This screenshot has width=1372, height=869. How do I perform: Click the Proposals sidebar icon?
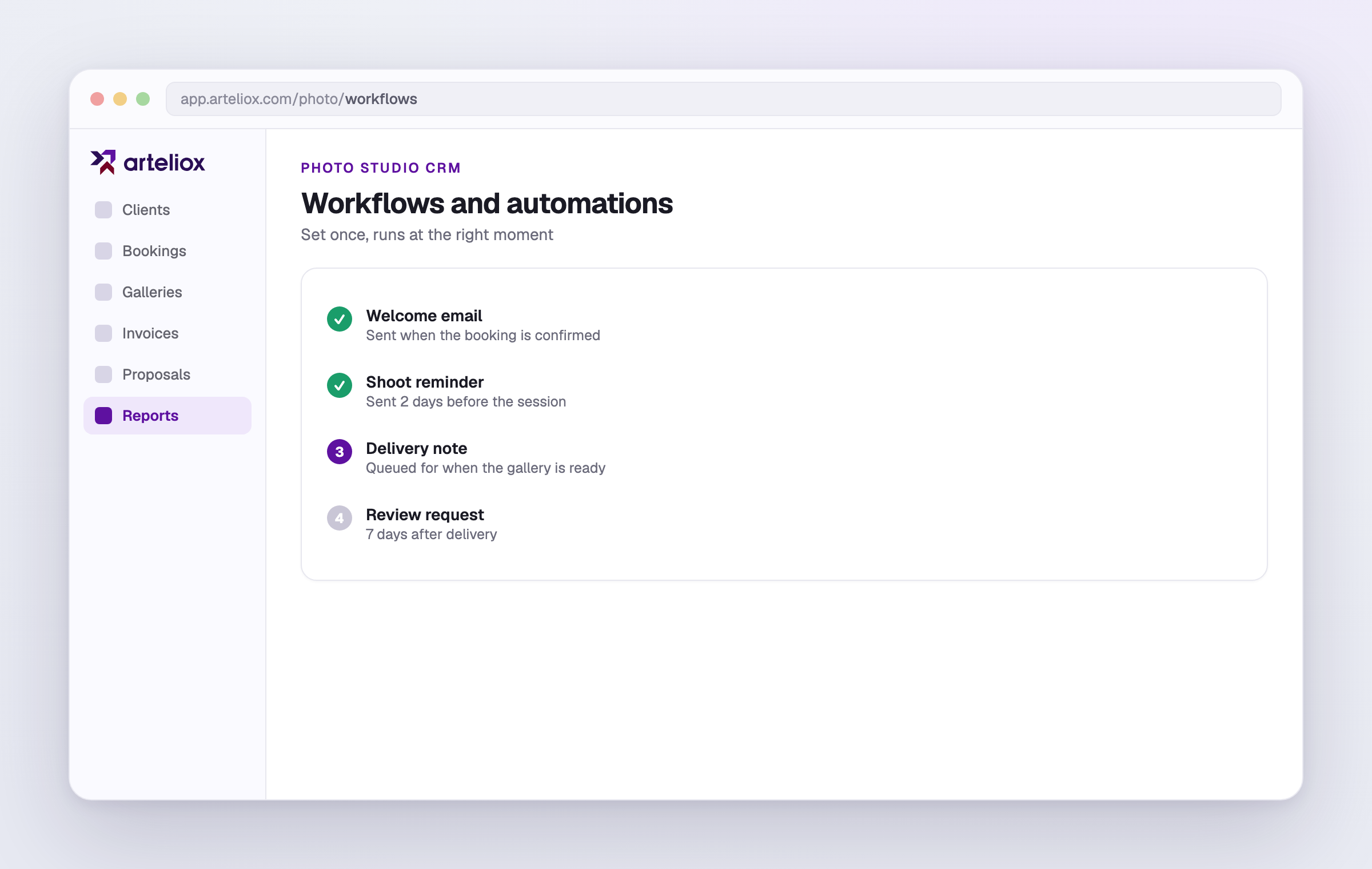point(103,374)
